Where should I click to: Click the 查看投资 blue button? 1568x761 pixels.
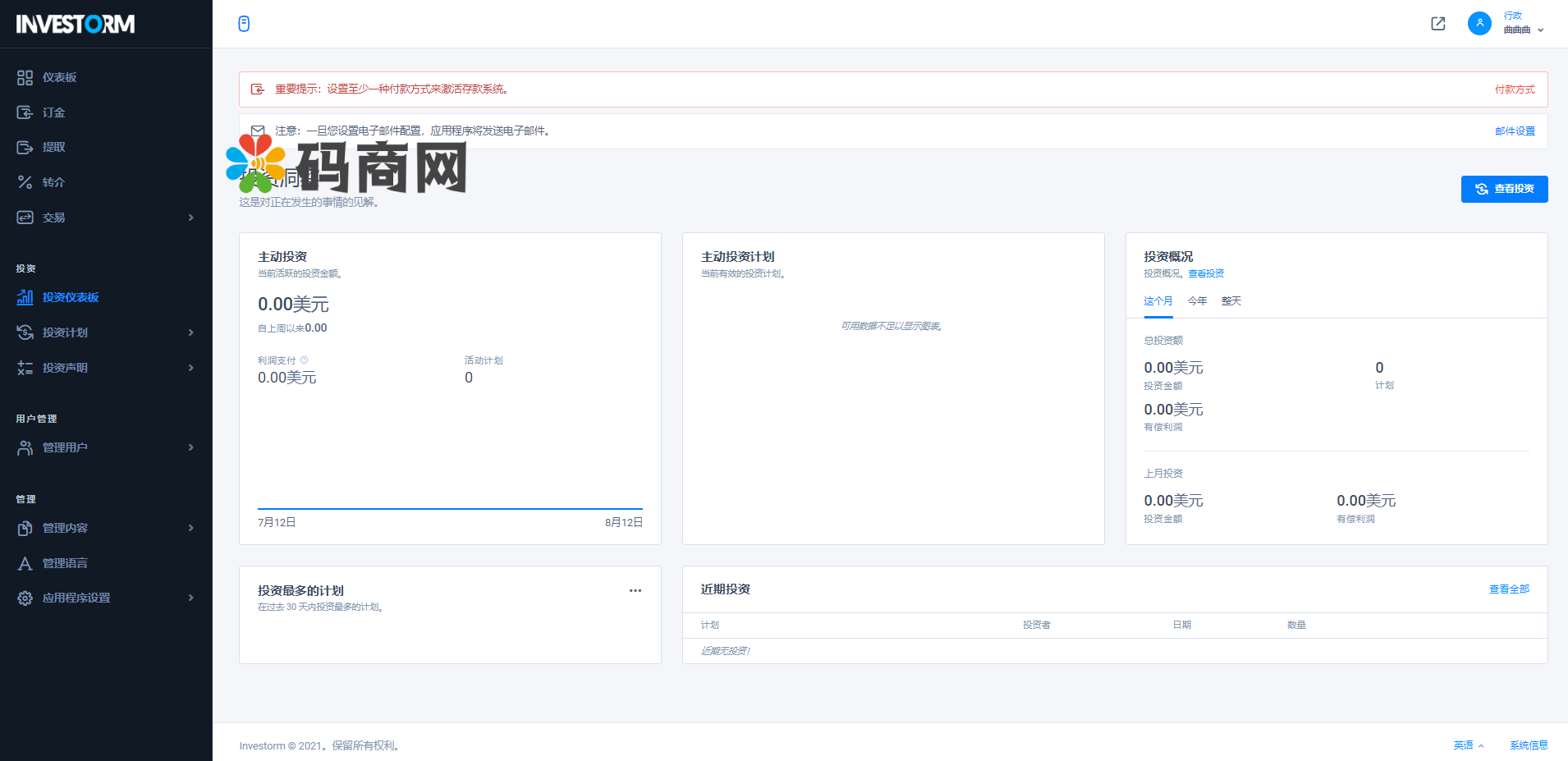click(x=1504, y=189)
